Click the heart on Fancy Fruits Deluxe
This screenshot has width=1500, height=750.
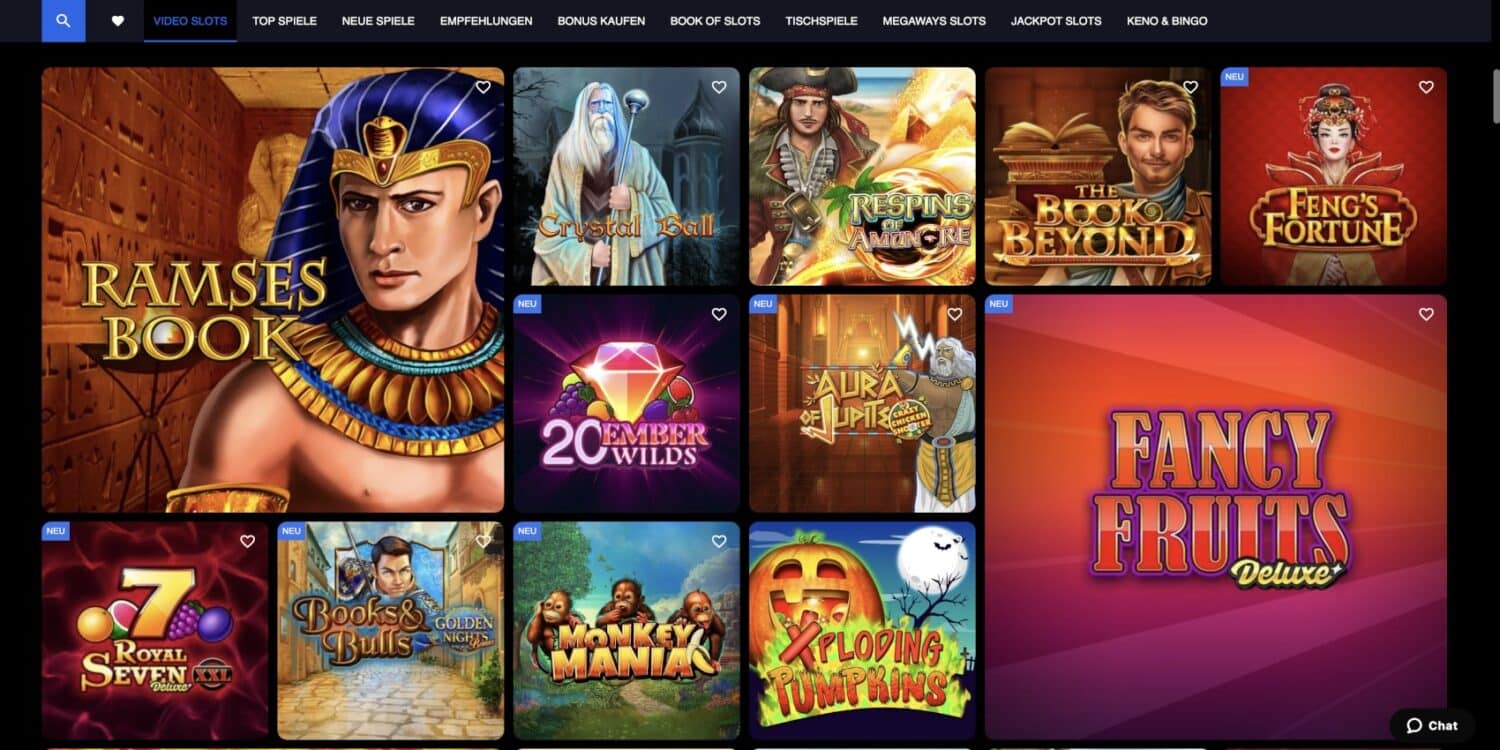pos(1426,314)
